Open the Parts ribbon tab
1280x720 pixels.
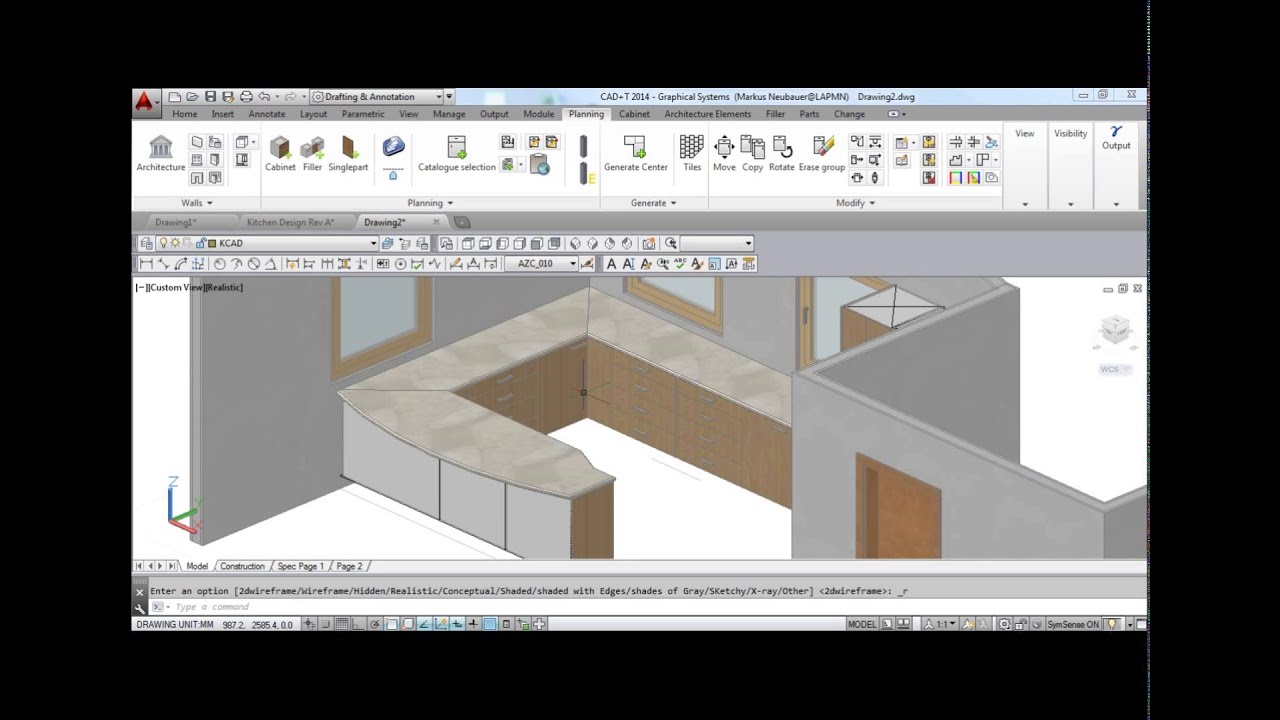pos(809,114)
